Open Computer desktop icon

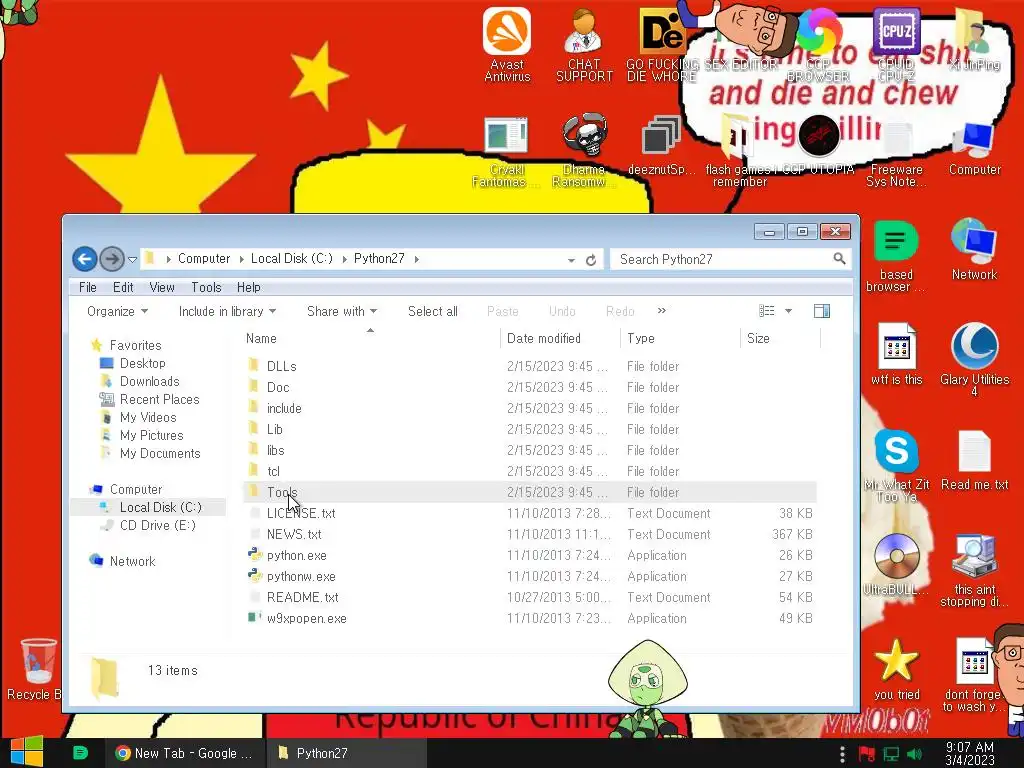pyautogui.click(x=974, y=148)
